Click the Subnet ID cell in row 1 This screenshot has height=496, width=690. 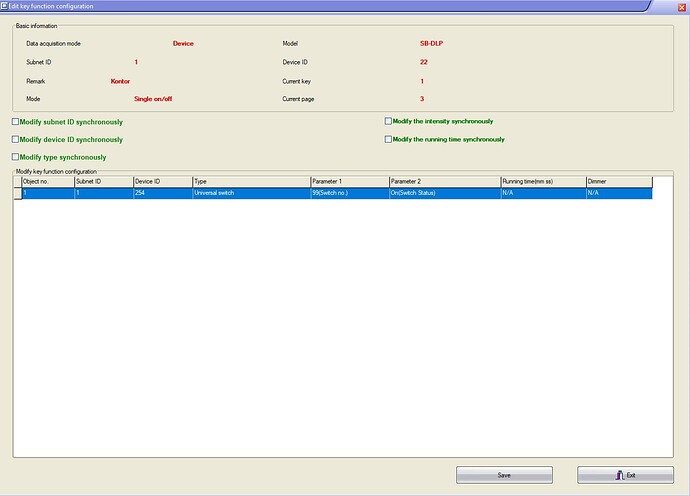click(104, 193)
